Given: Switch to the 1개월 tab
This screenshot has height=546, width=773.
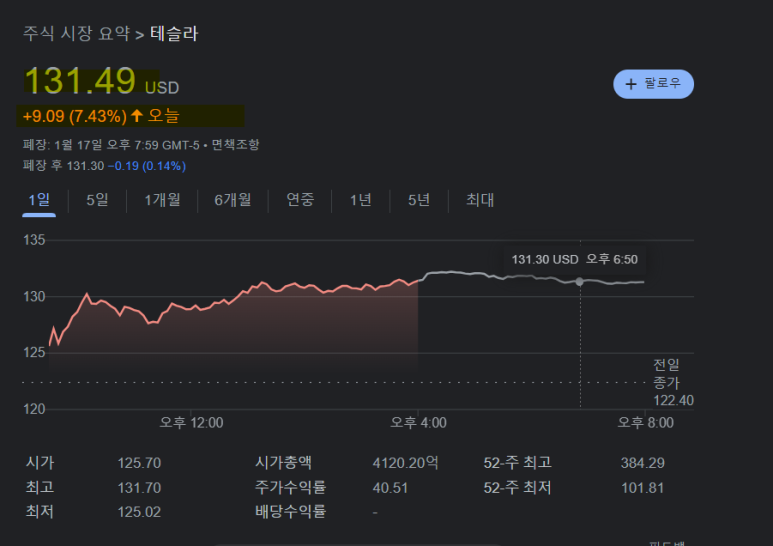Looking at the screenshot, I should point(162,200).
